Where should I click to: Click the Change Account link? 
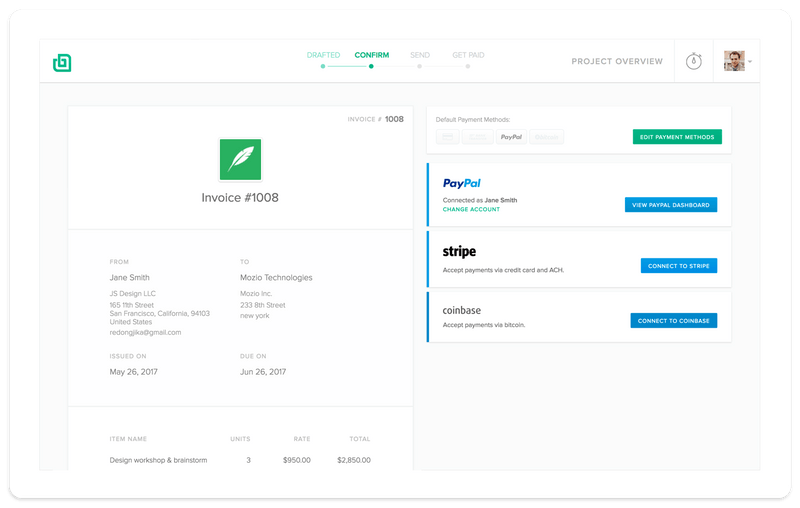(471, 209)
